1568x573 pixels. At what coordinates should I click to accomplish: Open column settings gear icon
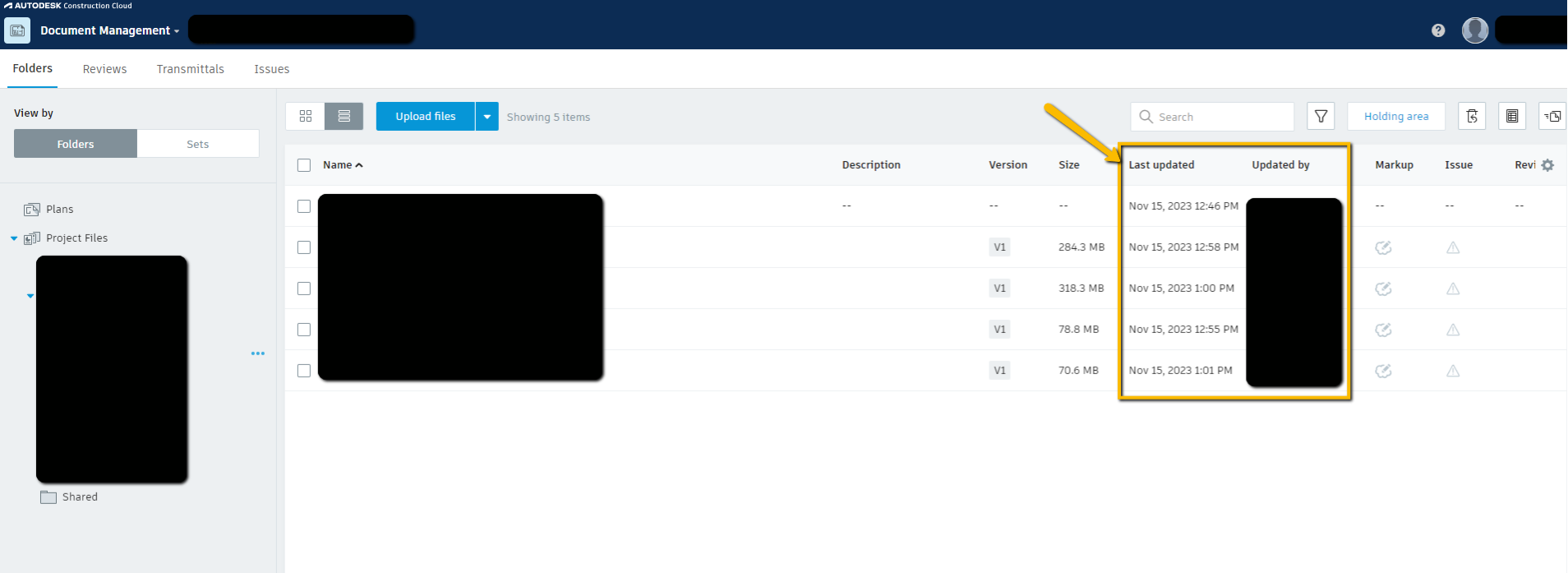(x=1547, y=165)
